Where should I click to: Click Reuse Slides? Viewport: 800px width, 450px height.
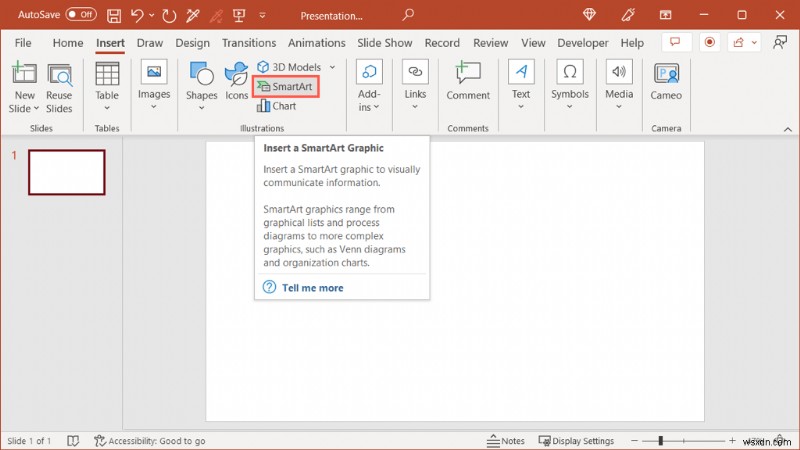(x=59, y=87)
